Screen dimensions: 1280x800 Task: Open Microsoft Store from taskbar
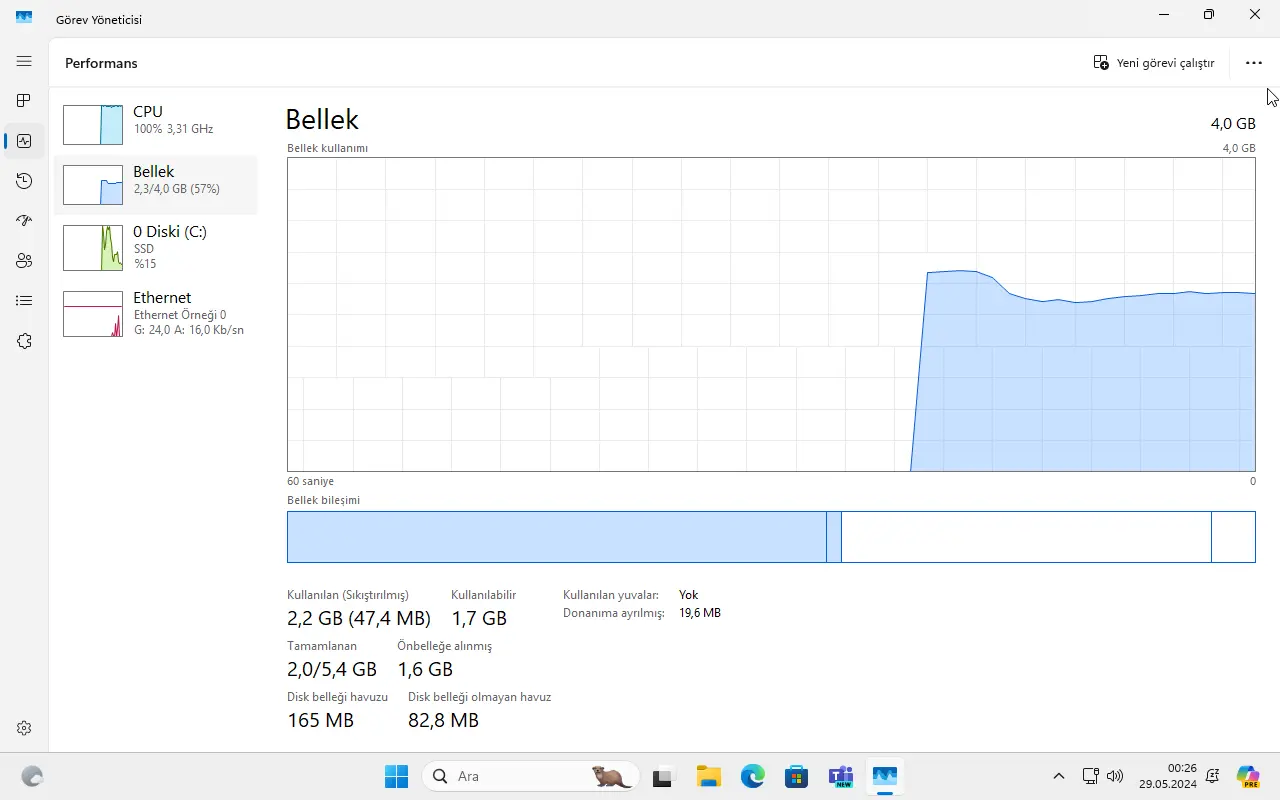(796, 776)
